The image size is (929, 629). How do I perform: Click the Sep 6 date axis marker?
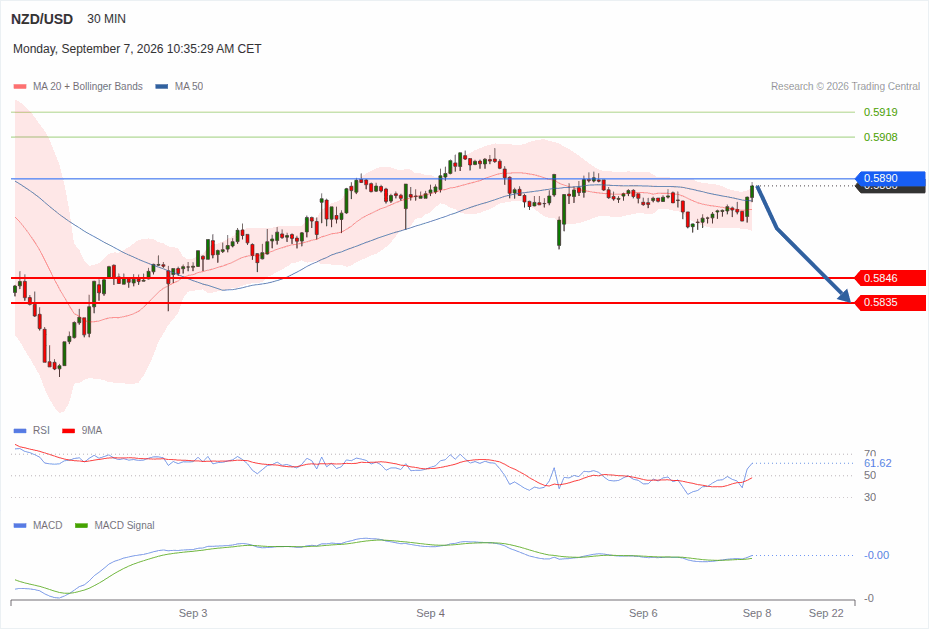click(643, 613)
